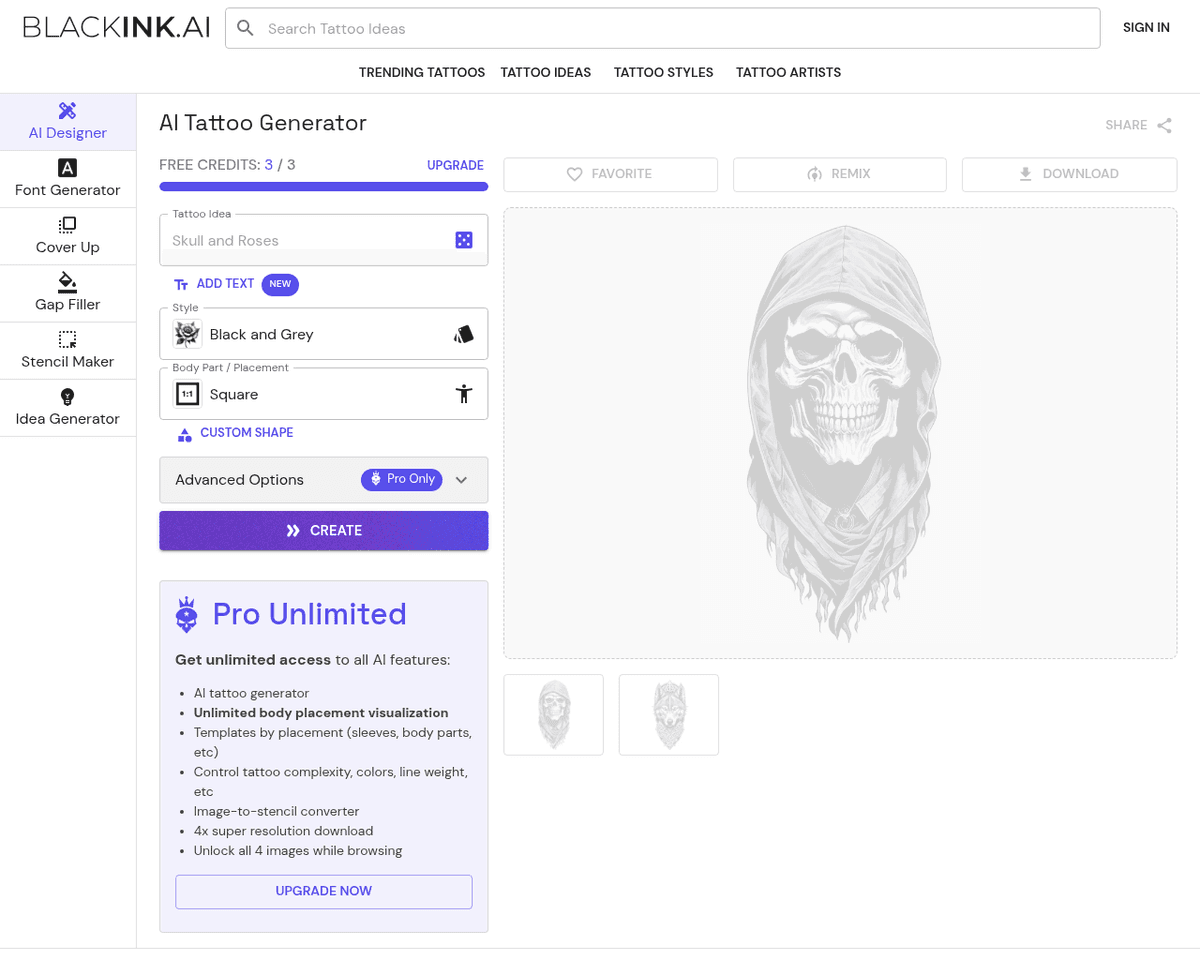Screen dimensions: 1200x960
Task: Select the wolf tattoo thumbnail
Action: (x=668, y=714)
